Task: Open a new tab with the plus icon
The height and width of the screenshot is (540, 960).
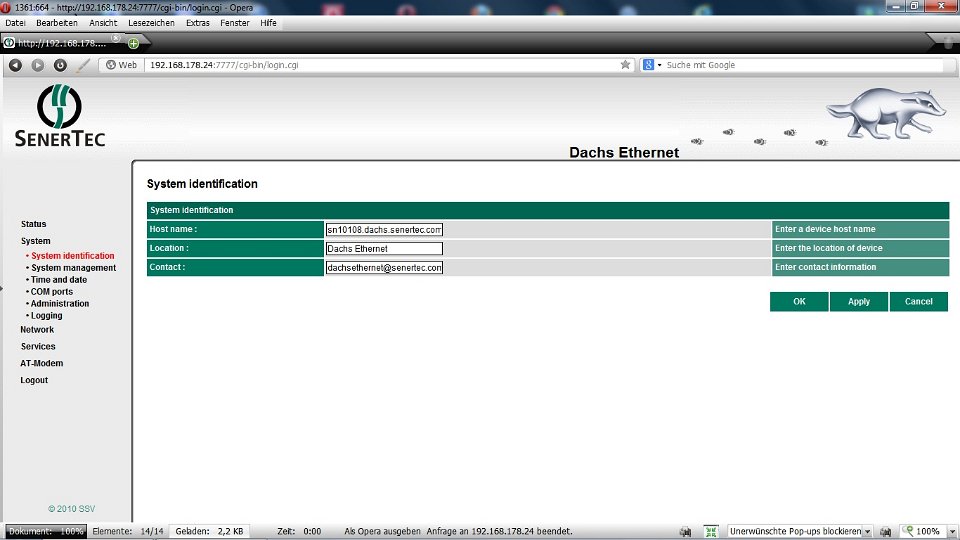Action: [133, 43]
